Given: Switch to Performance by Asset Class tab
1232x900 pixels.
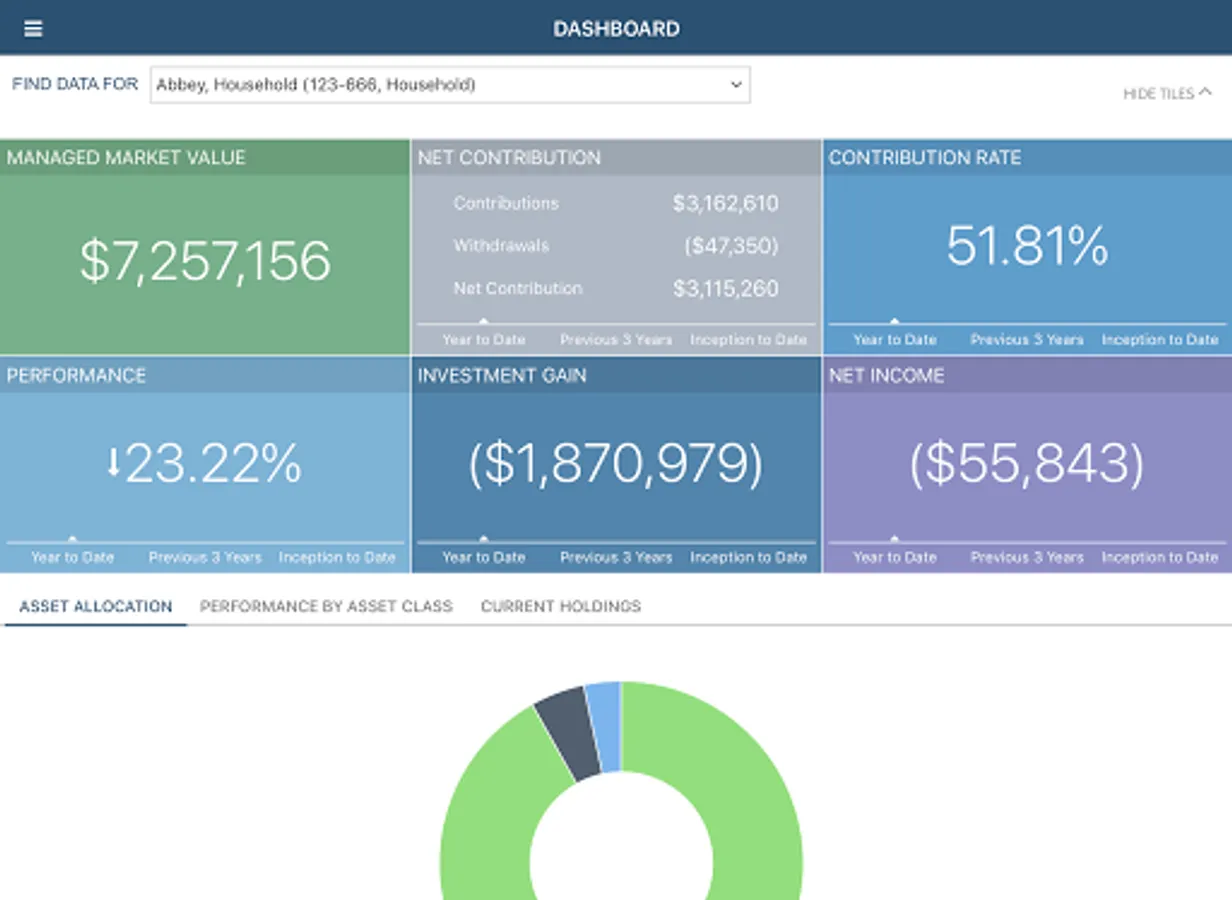Looking at the screenshot, I should click(326, 606).
